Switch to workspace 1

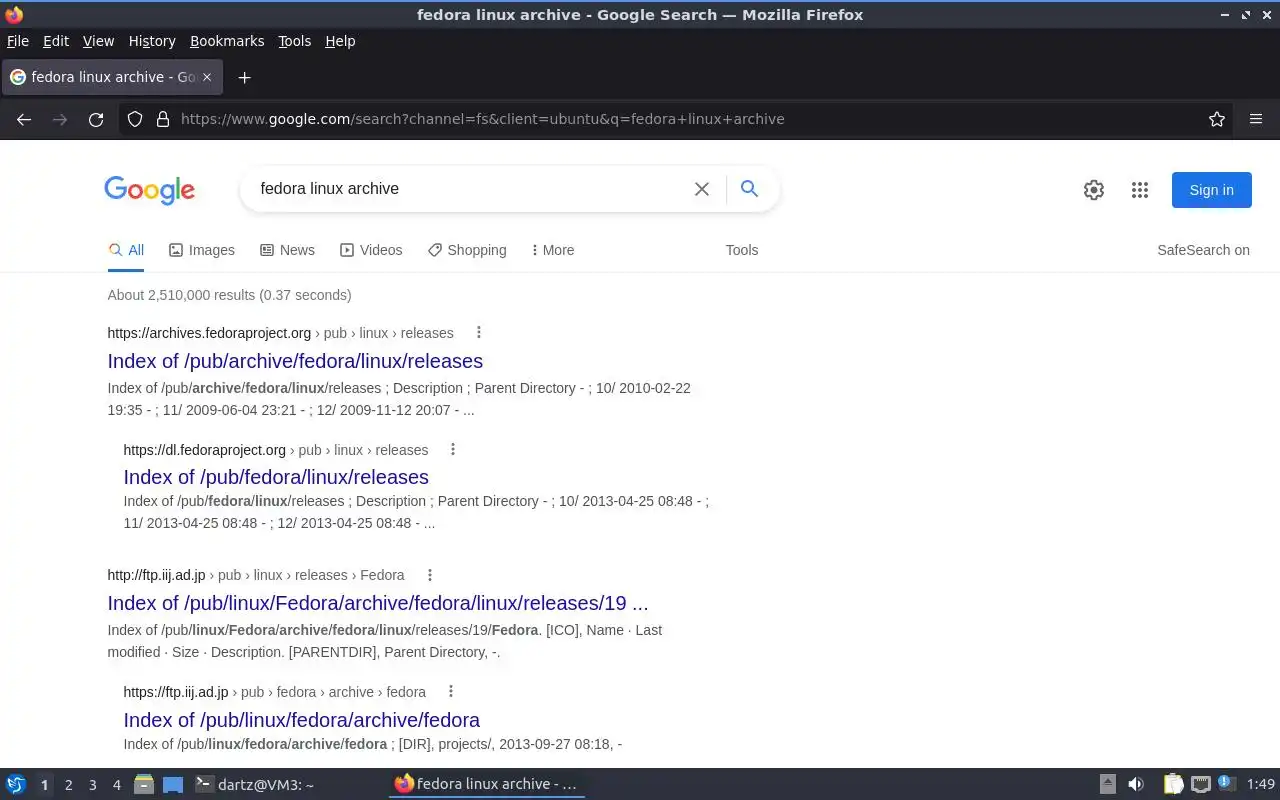pyautogui.click(x=44, y=786)
